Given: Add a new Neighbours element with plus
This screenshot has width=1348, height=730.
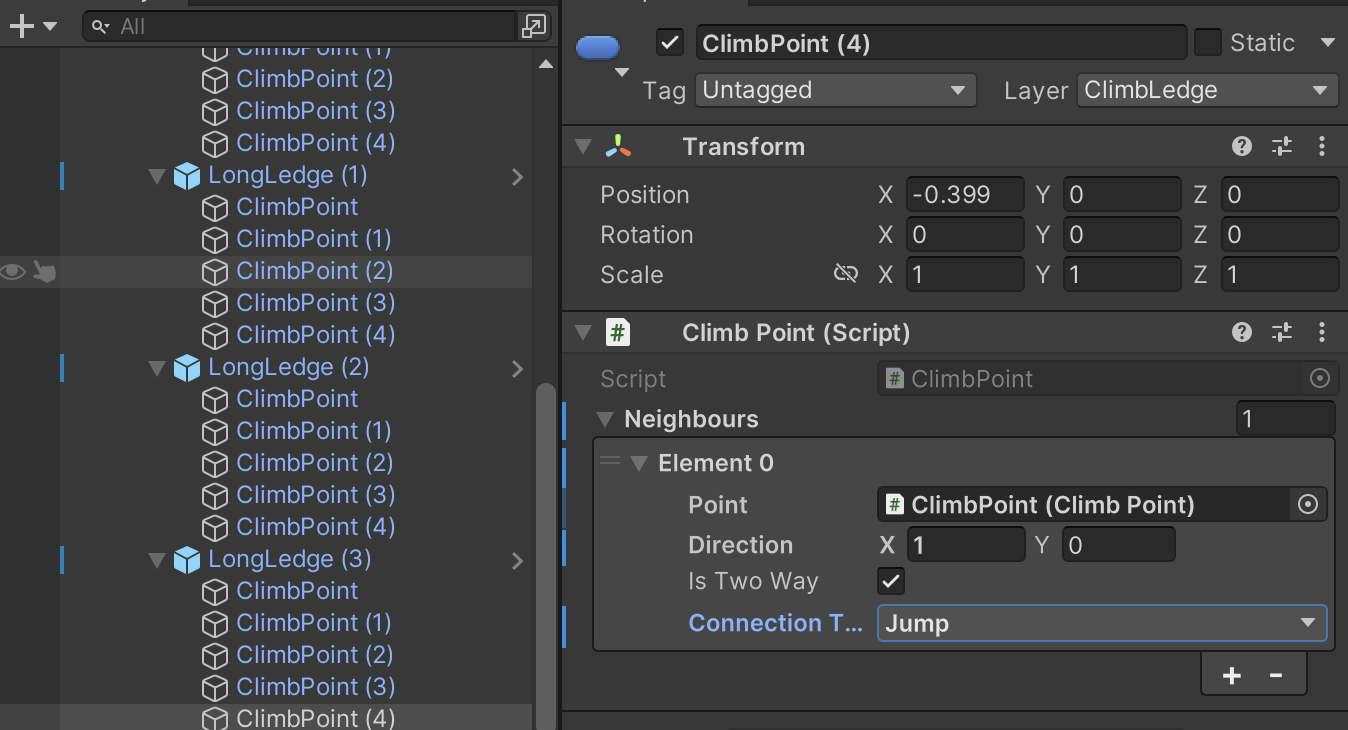Looking at the screenshot, I should (x=1232, y=676).
